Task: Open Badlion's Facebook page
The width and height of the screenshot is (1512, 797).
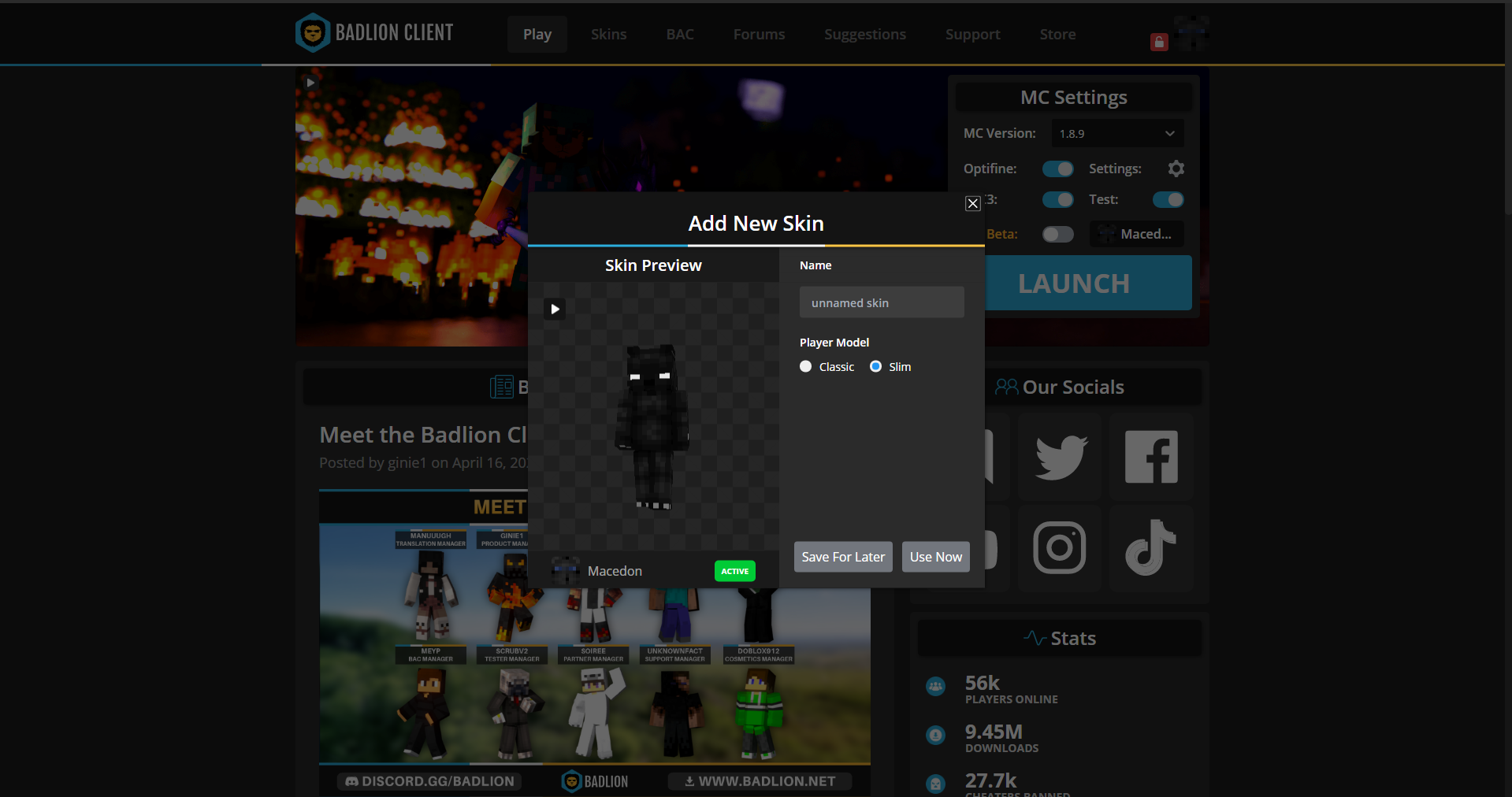Action: point(1150,457)
